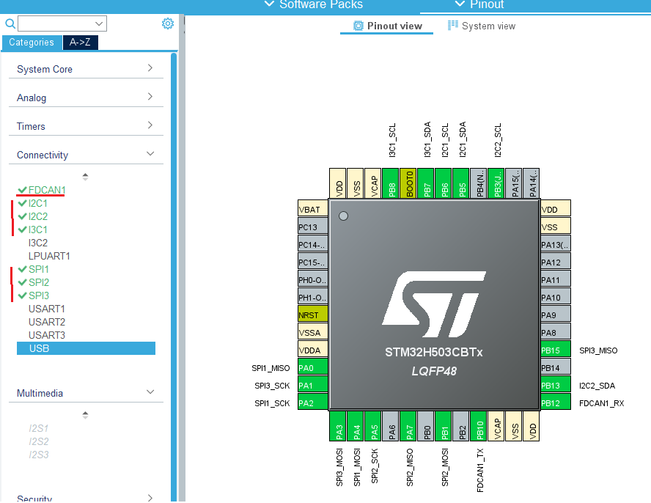Image resolution: width=651 pixels, height=503 pixels.
Task: Expand the Timers category
Action: (x=86, y=126)
